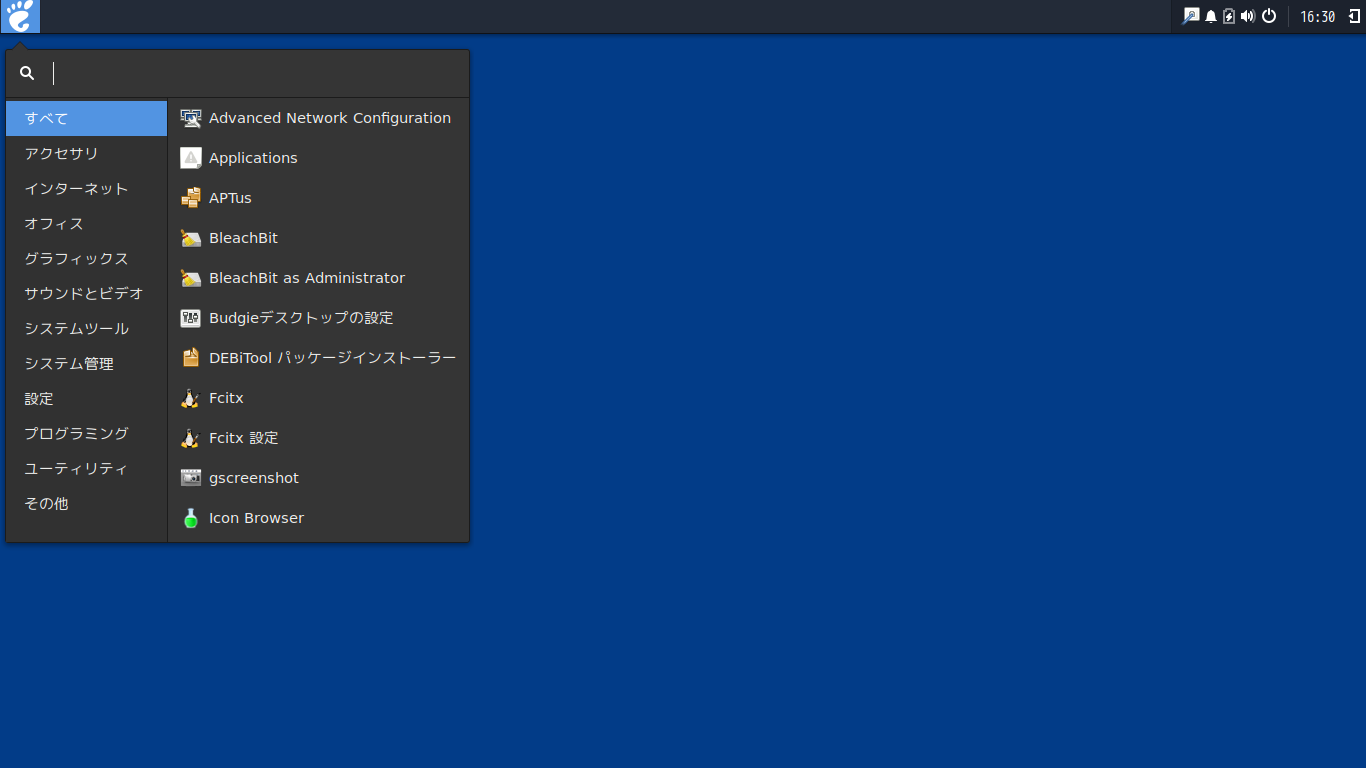Launch Fcitx by its text label
Screen dimensions: 1366x768
226,398
